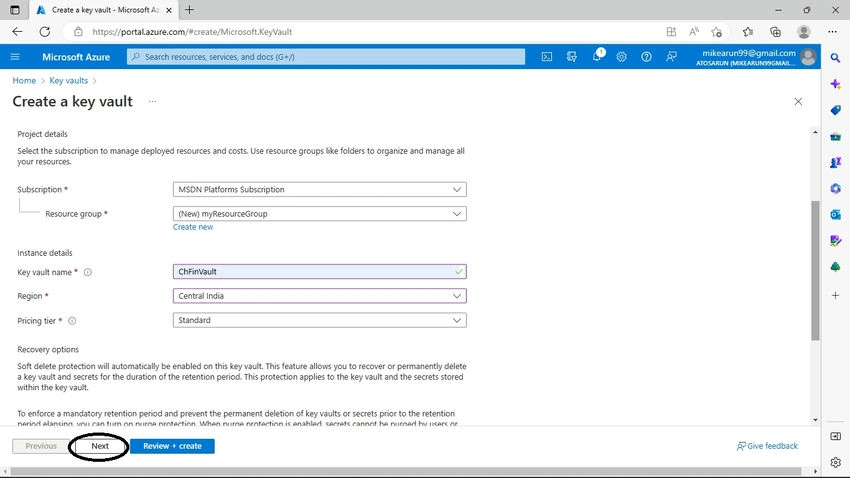
Task: Go back to previous browser page
Action: click(17, 31)
